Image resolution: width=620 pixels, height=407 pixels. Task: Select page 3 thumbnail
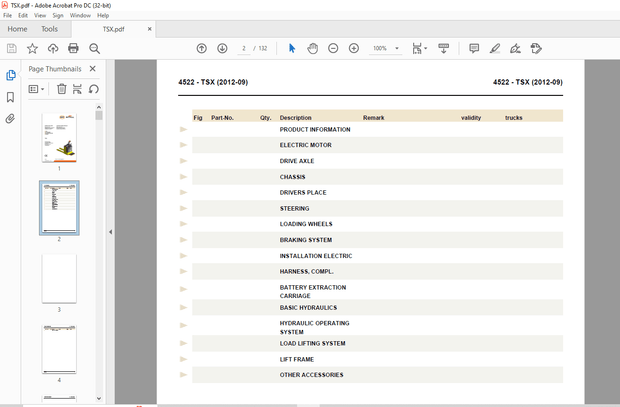[x=59, y=279]
